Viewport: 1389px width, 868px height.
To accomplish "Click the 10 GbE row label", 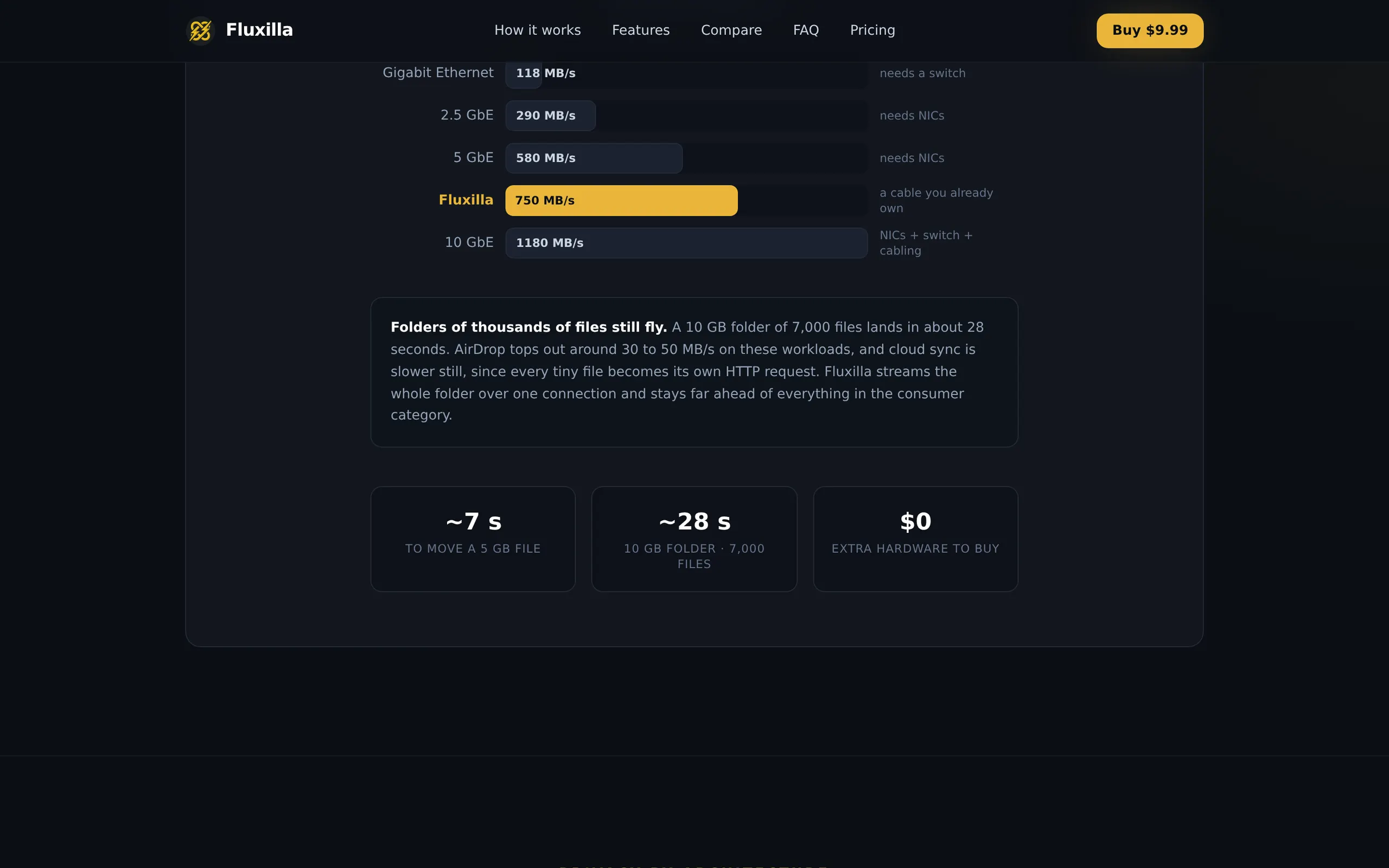I will coord(469,243).
